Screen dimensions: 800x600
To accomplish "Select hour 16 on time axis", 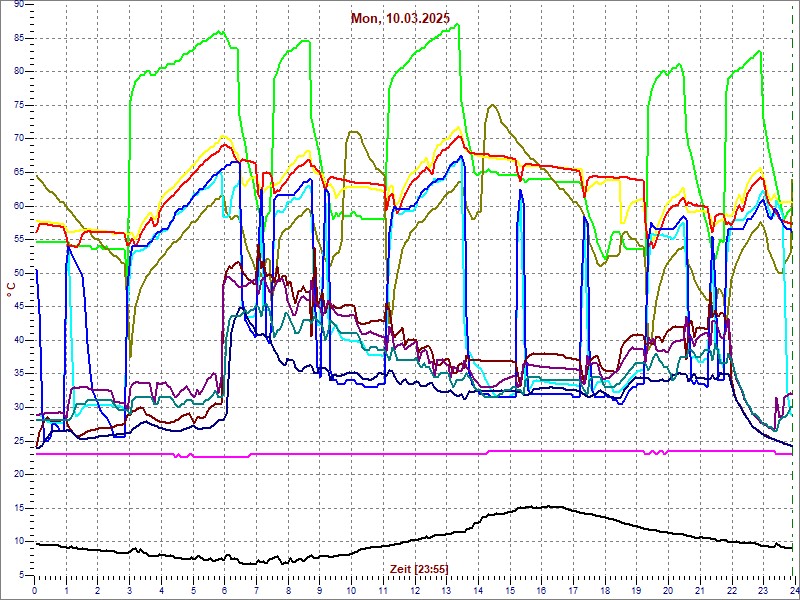I will coord(541,590).
